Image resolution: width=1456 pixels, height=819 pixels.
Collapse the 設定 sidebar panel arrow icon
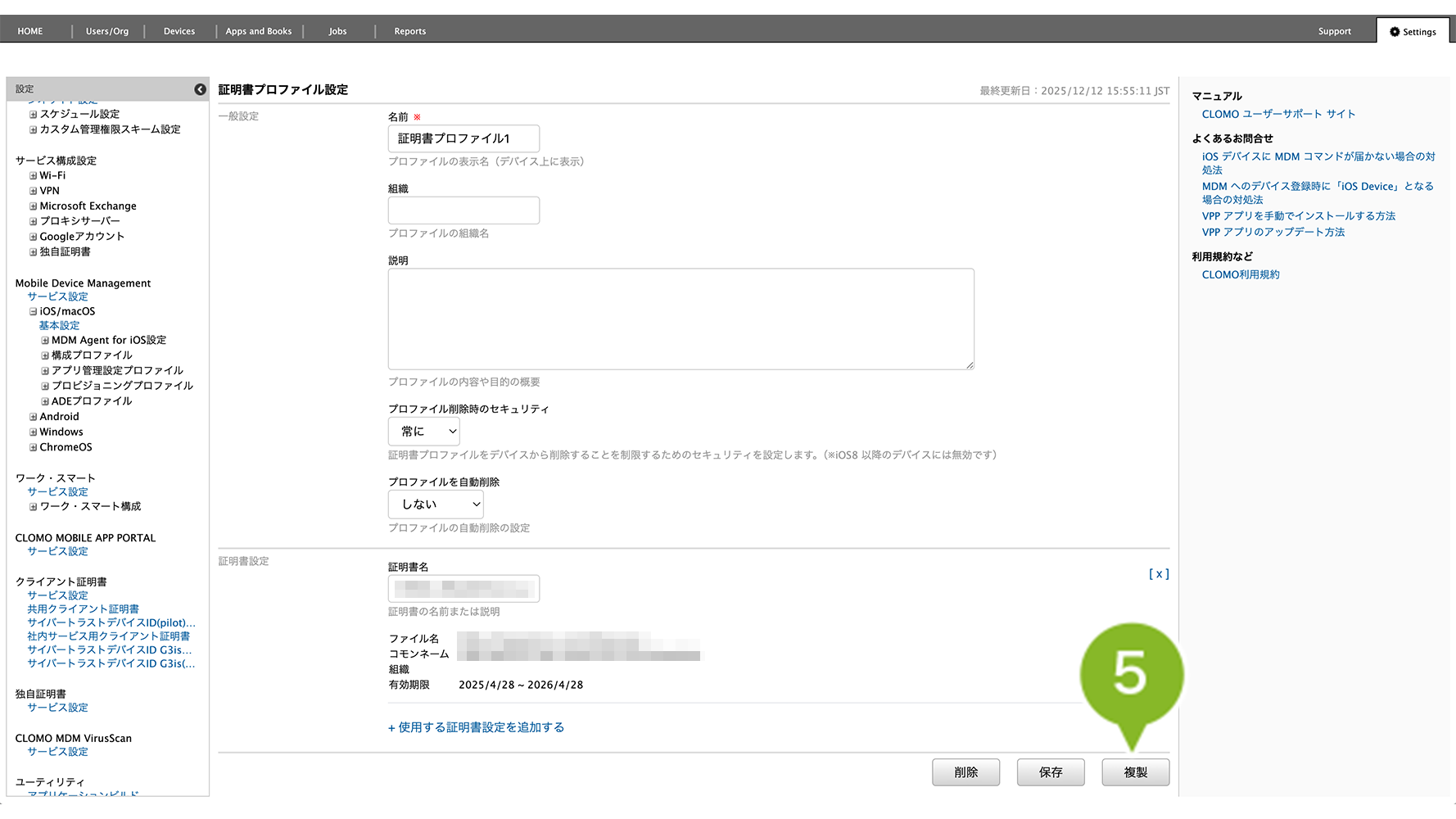[200, 89]
